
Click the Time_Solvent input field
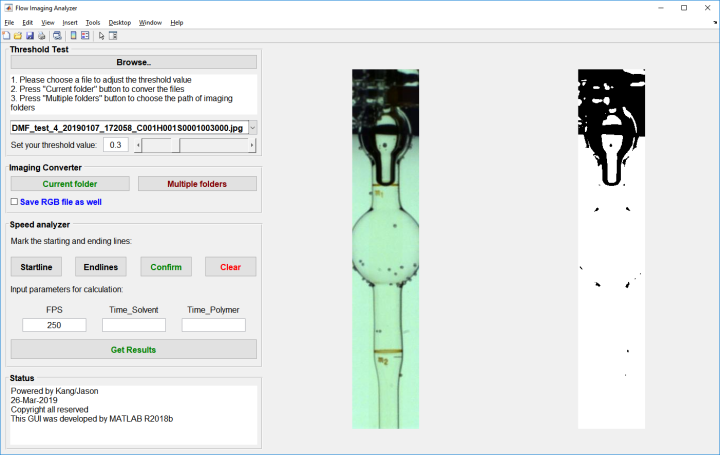click(x=134, y=325)
